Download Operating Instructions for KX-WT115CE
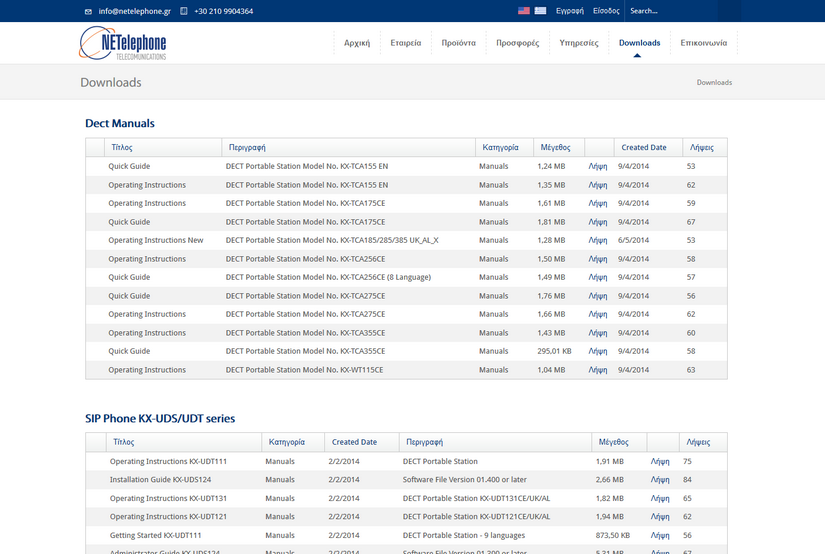This screenshot has height=554, width=825. [598, 370]
